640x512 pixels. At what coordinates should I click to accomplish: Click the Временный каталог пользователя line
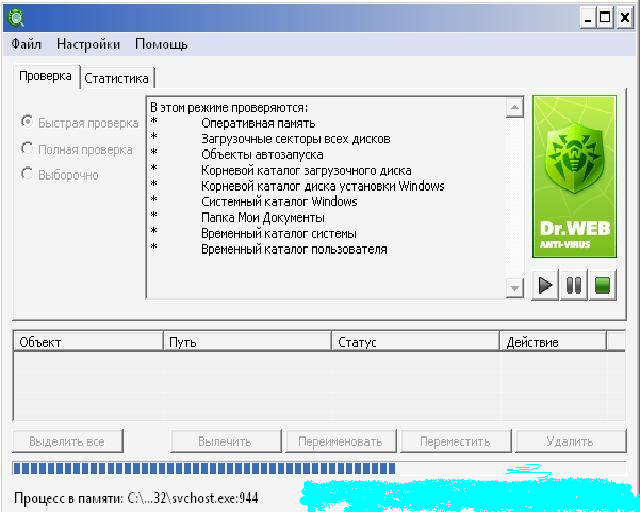(x=294, y=249)
